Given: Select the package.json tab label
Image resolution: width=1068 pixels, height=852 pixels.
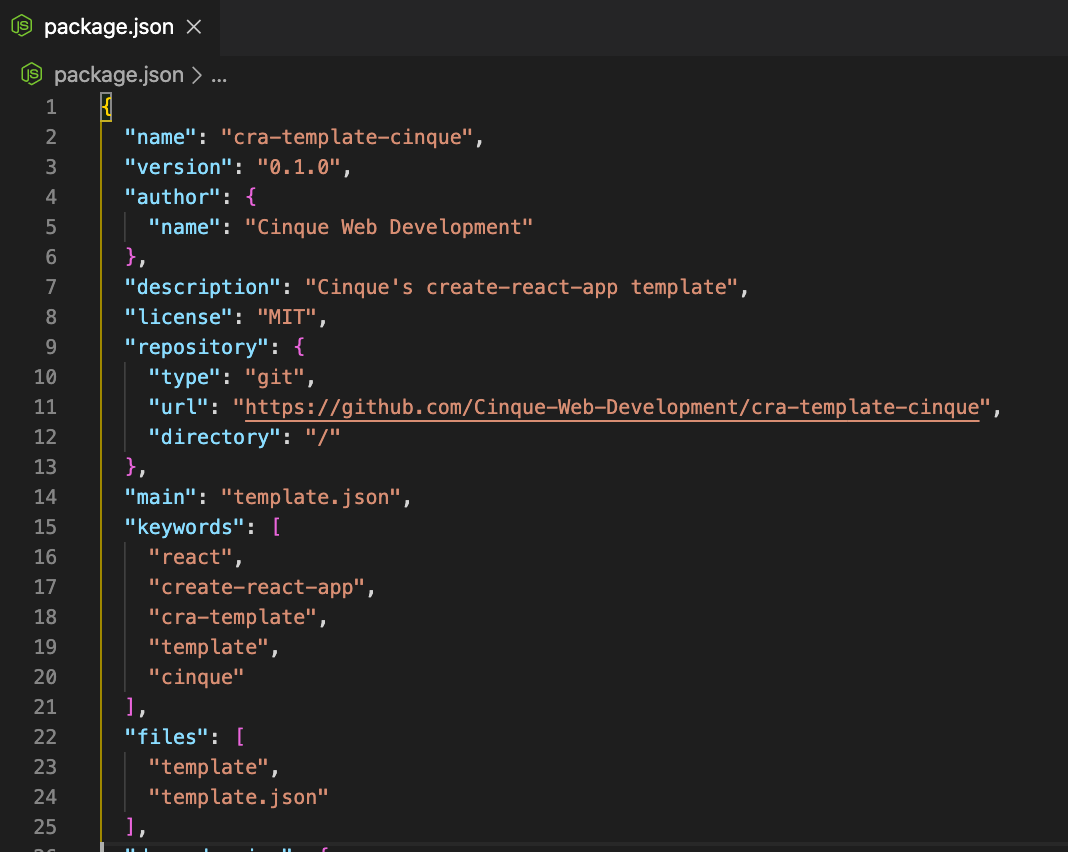Looking at the screenshot, I should coord(109,27).
